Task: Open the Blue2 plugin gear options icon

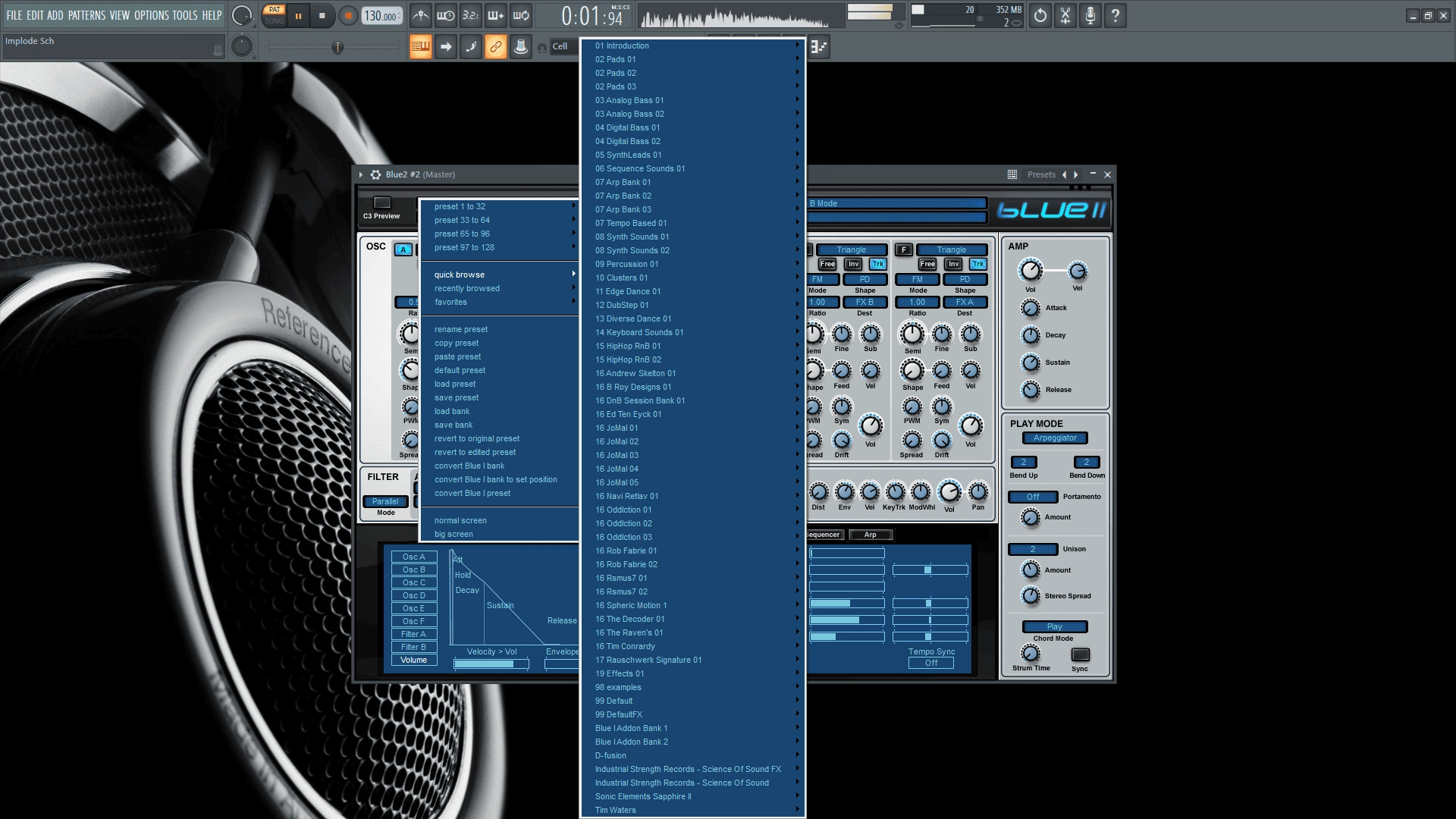Action: point(375,174)
